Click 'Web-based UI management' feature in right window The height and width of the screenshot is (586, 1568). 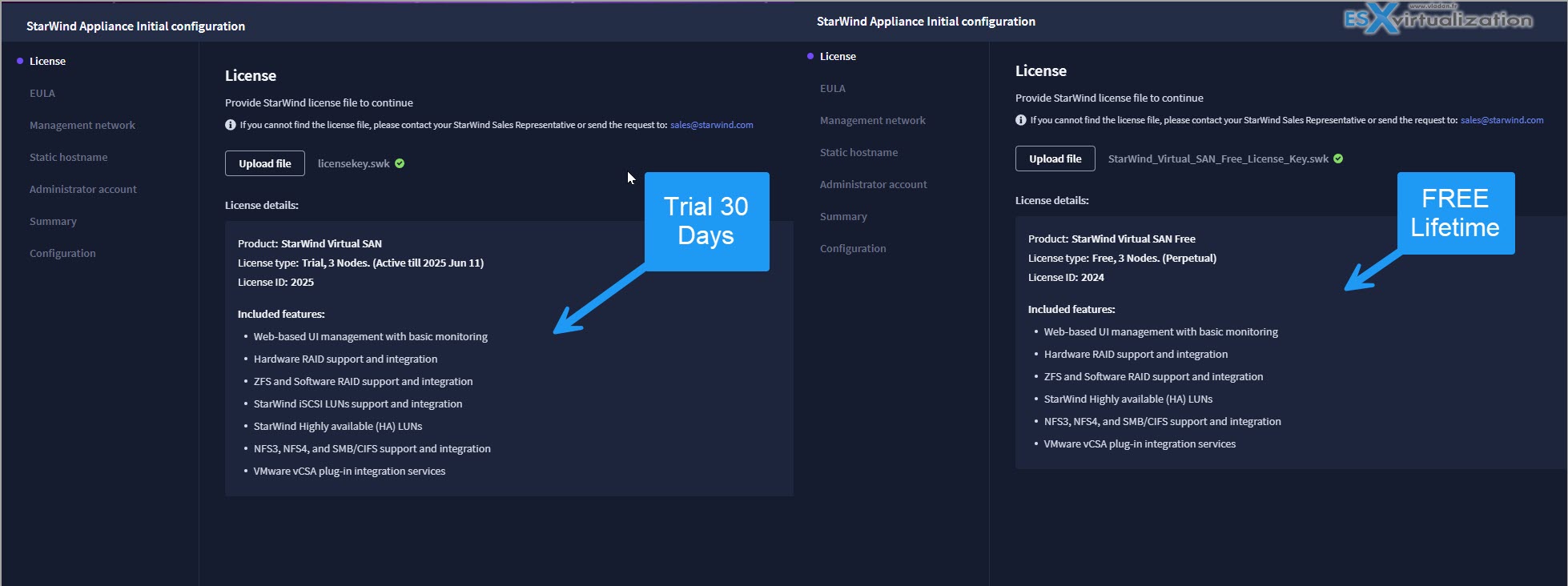coord(1161,331)
